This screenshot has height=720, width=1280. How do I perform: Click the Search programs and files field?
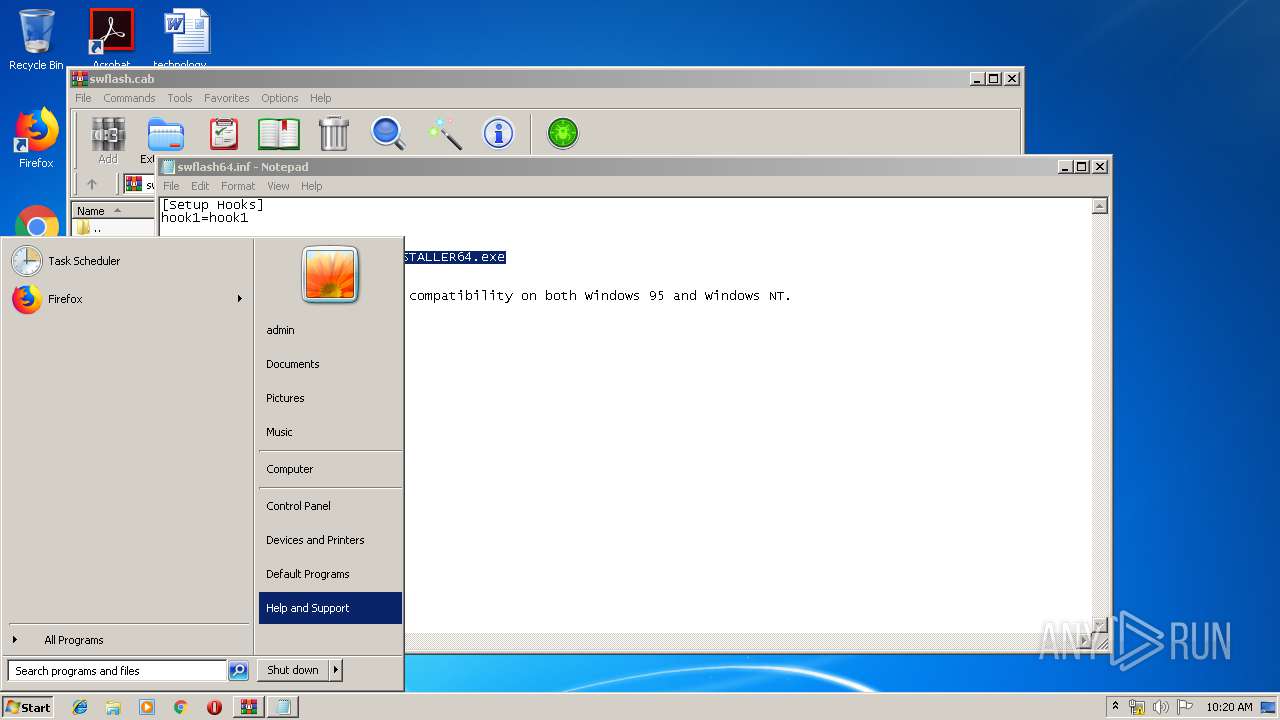pos(117,671)
